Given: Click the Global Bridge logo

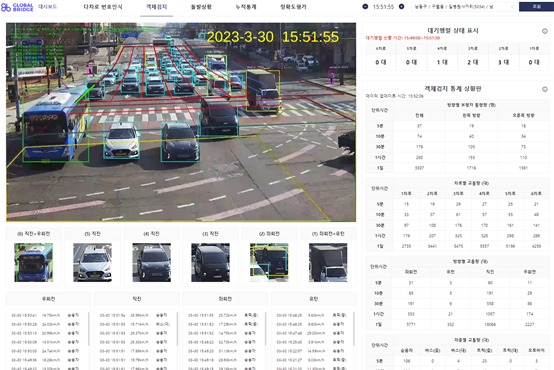Looking at the screenshot, I should 17,7.
